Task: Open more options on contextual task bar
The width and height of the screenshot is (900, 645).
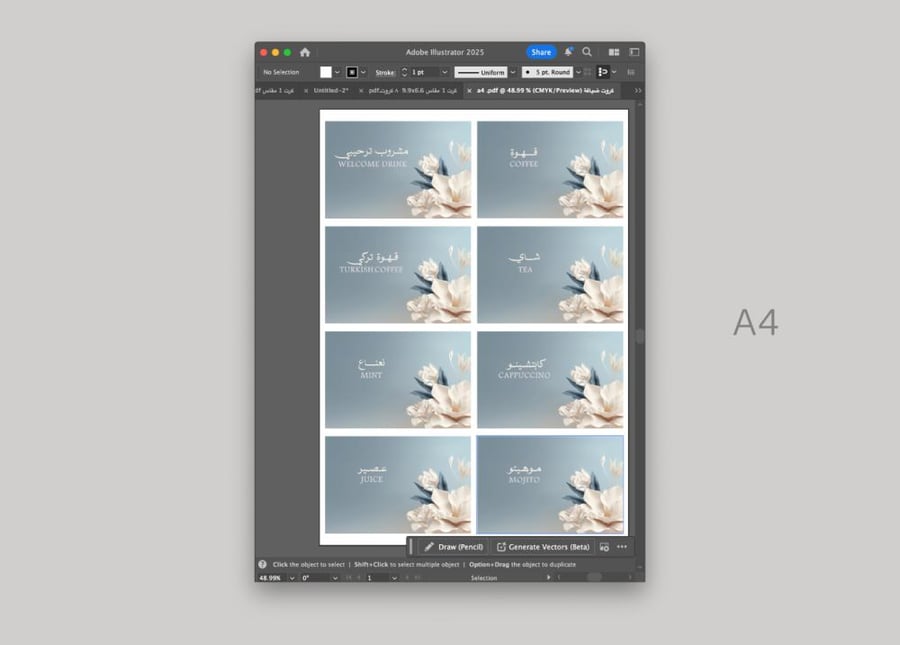Action: click(622, 547)
